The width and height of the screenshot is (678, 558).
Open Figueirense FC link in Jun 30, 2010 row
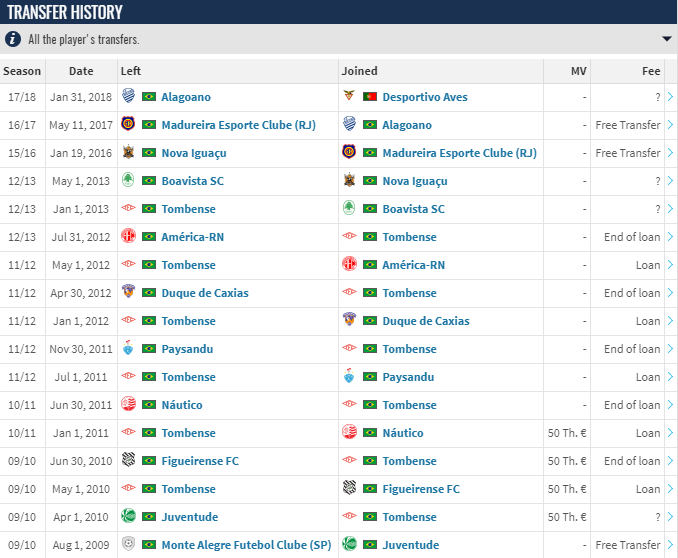200,461
